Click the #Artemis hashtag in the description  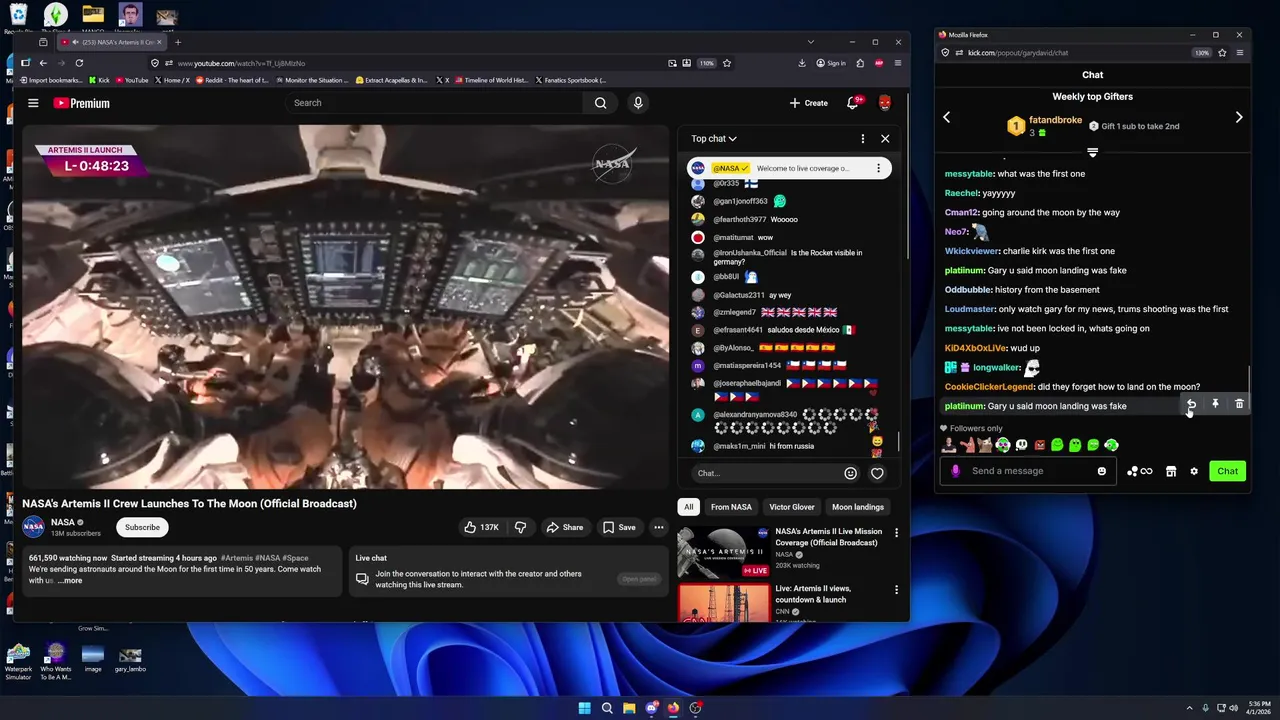[x=237, y=558]
